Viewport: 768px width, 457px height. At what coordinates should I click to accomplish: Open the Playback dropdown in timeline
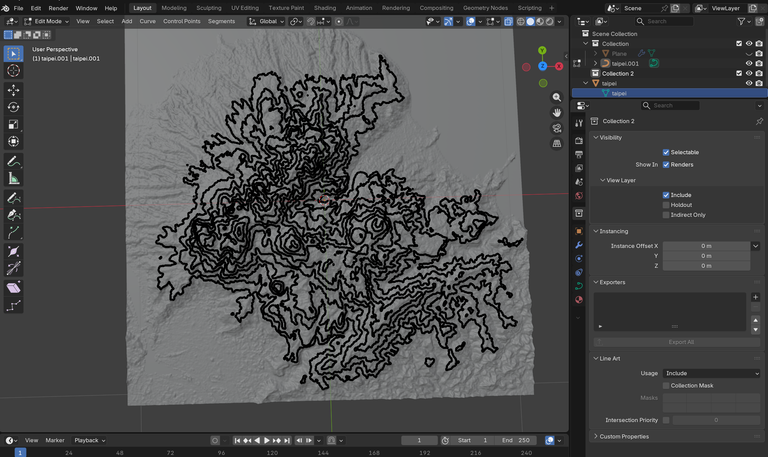pyautogui.click(x=89, y=440)
